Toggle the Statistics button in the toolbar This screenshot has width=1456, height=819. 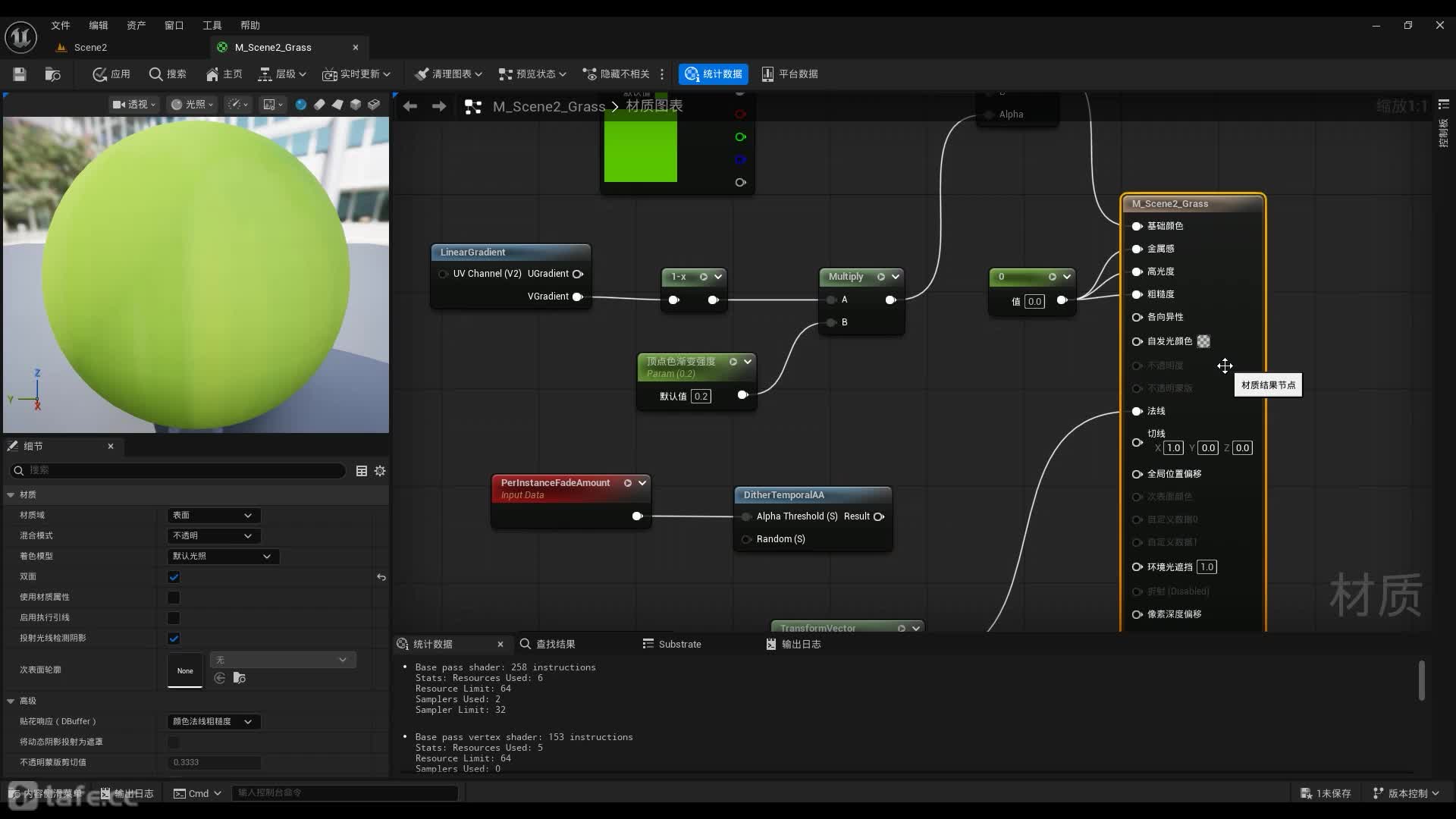point(713,74)
